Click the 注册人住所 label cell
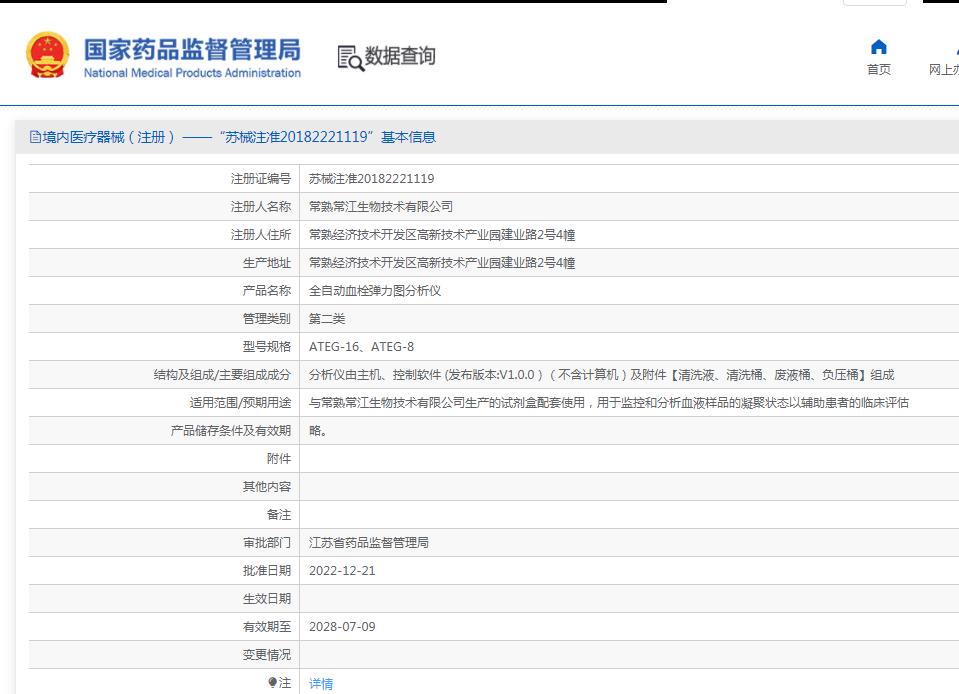The height and width of the screenshot is (694, 959). [164, 235]
